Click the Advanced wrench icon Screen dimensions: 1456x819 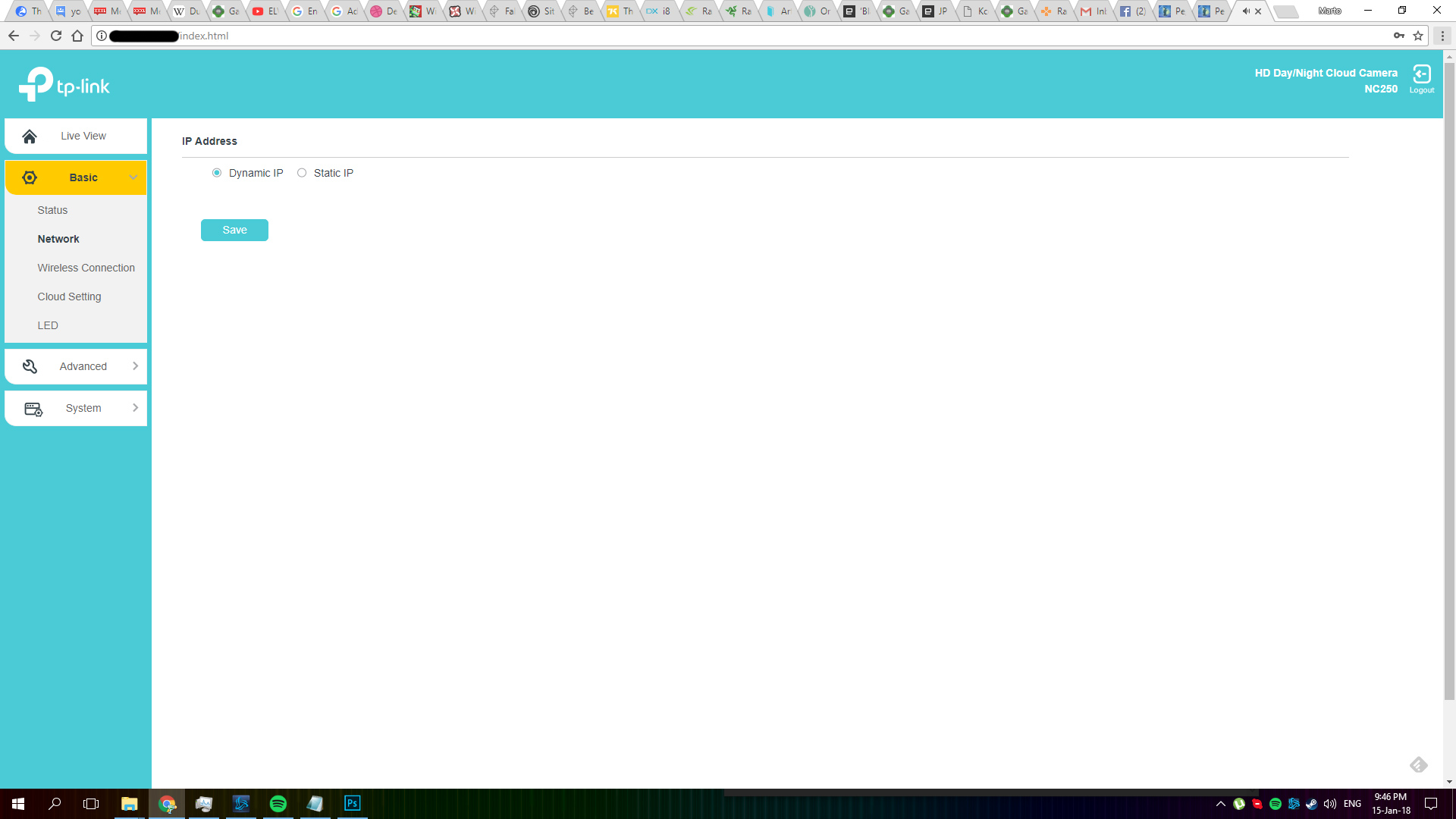click(x=30, y=366)
